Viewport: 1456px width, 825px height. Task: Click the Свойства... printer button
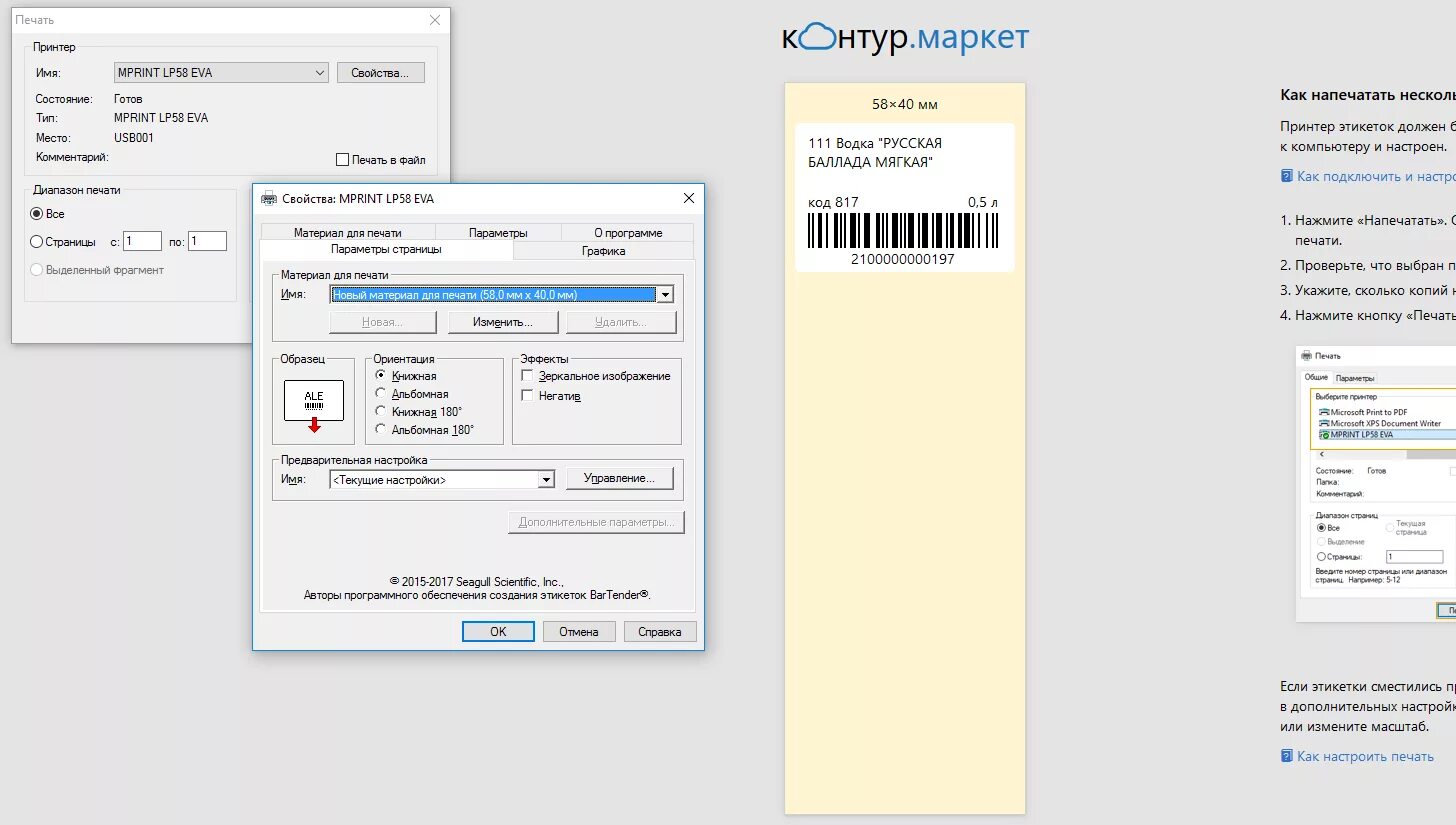tap(381, 73)
